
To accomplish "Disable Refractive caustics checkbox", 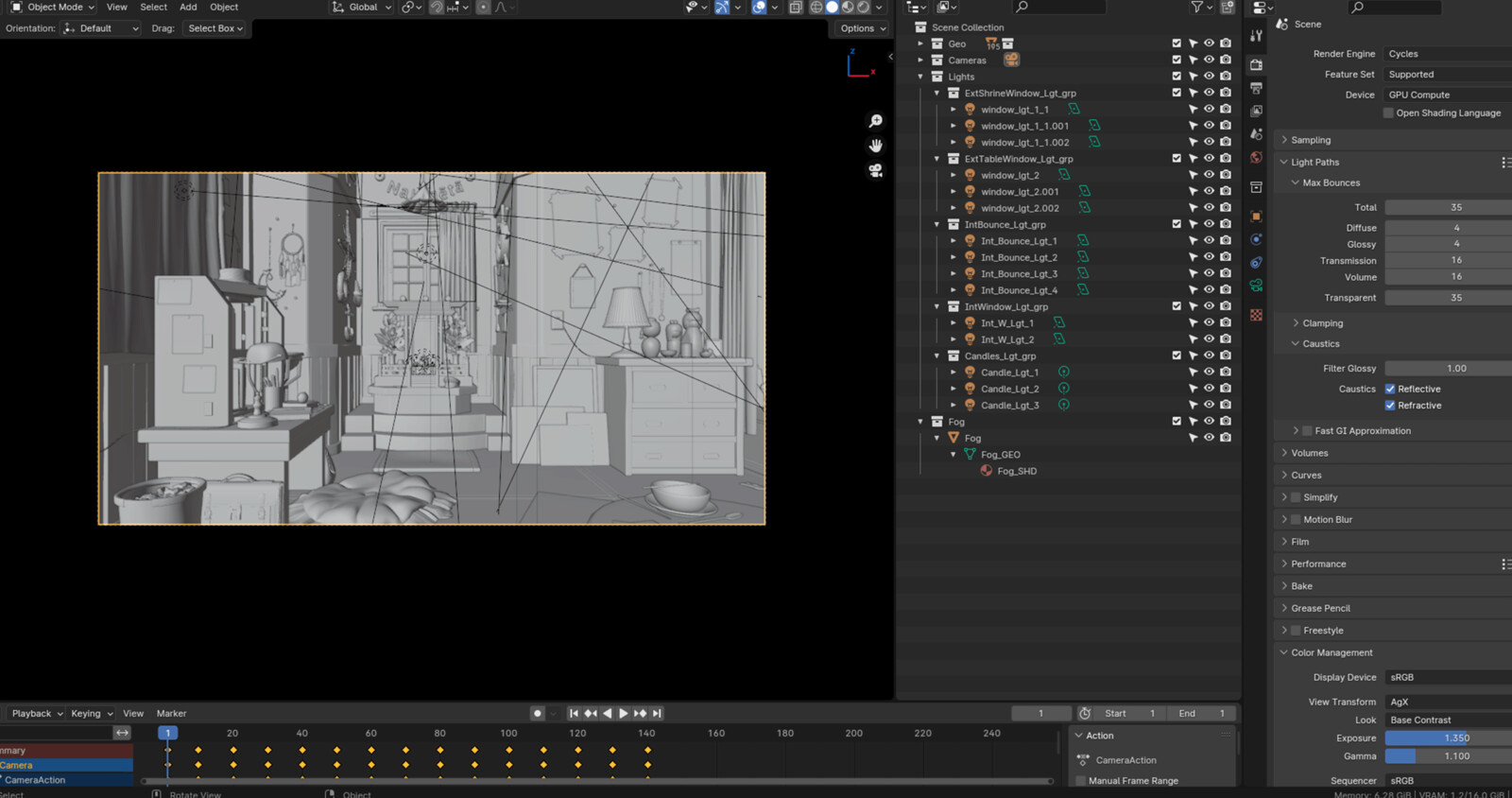I will click(x=1390, y=406).
